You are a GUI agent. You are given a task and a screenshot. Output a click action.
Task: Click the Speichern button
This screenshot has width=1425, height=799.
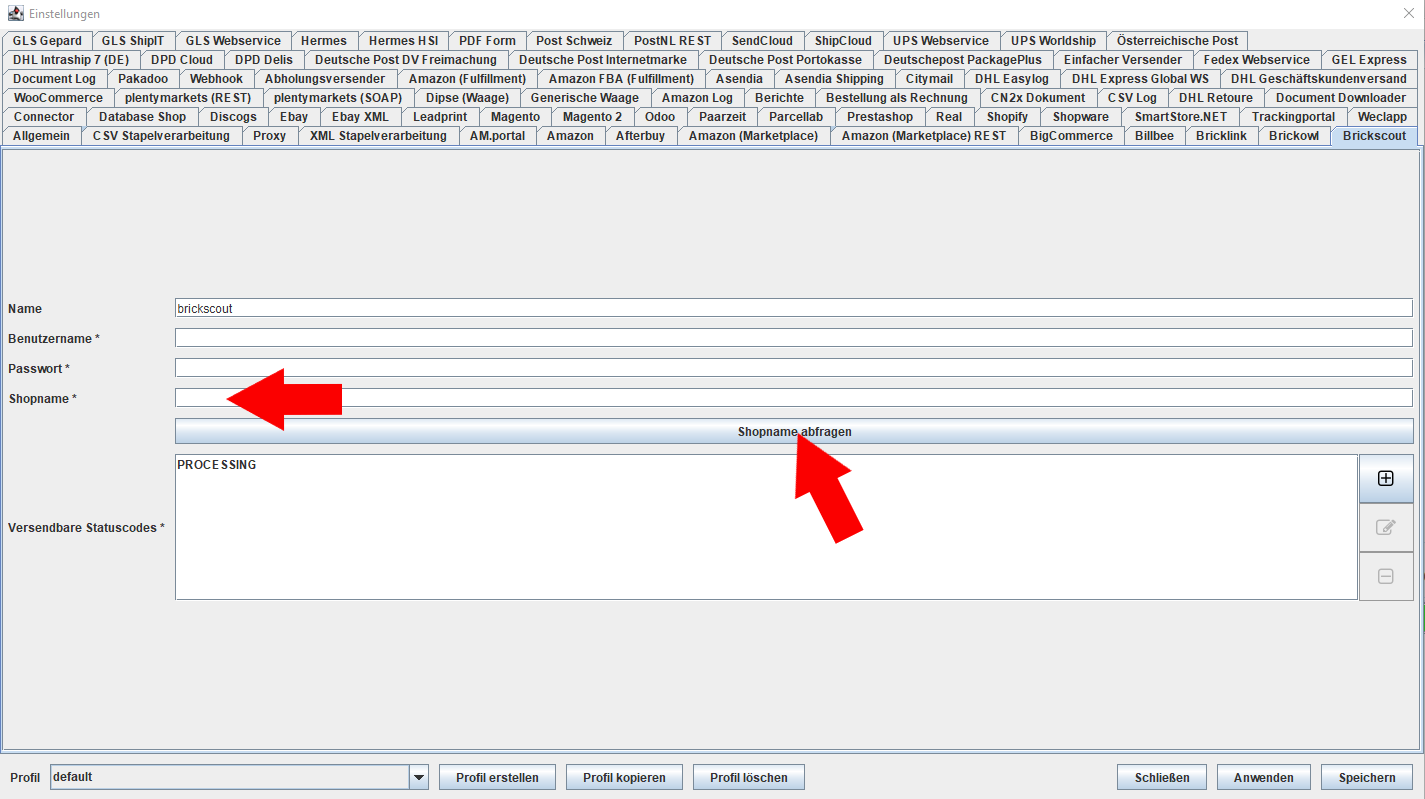pyautogui.click(x=1367, y=777)
